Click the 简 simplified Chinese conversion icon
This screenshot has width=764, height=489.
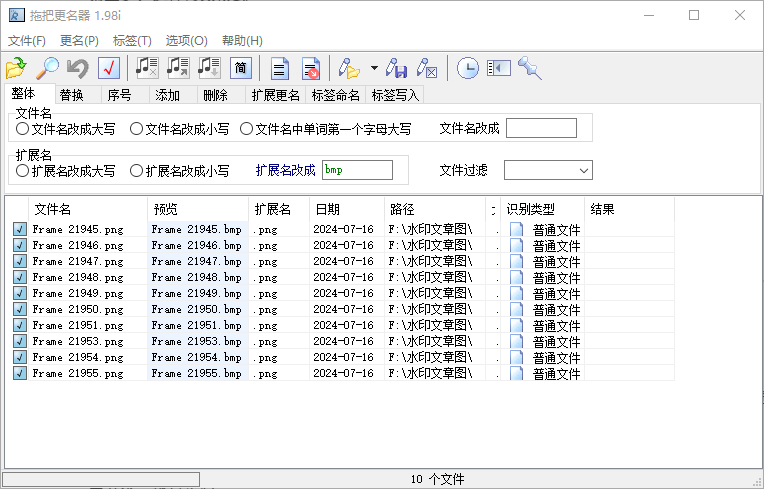[241, 68]
